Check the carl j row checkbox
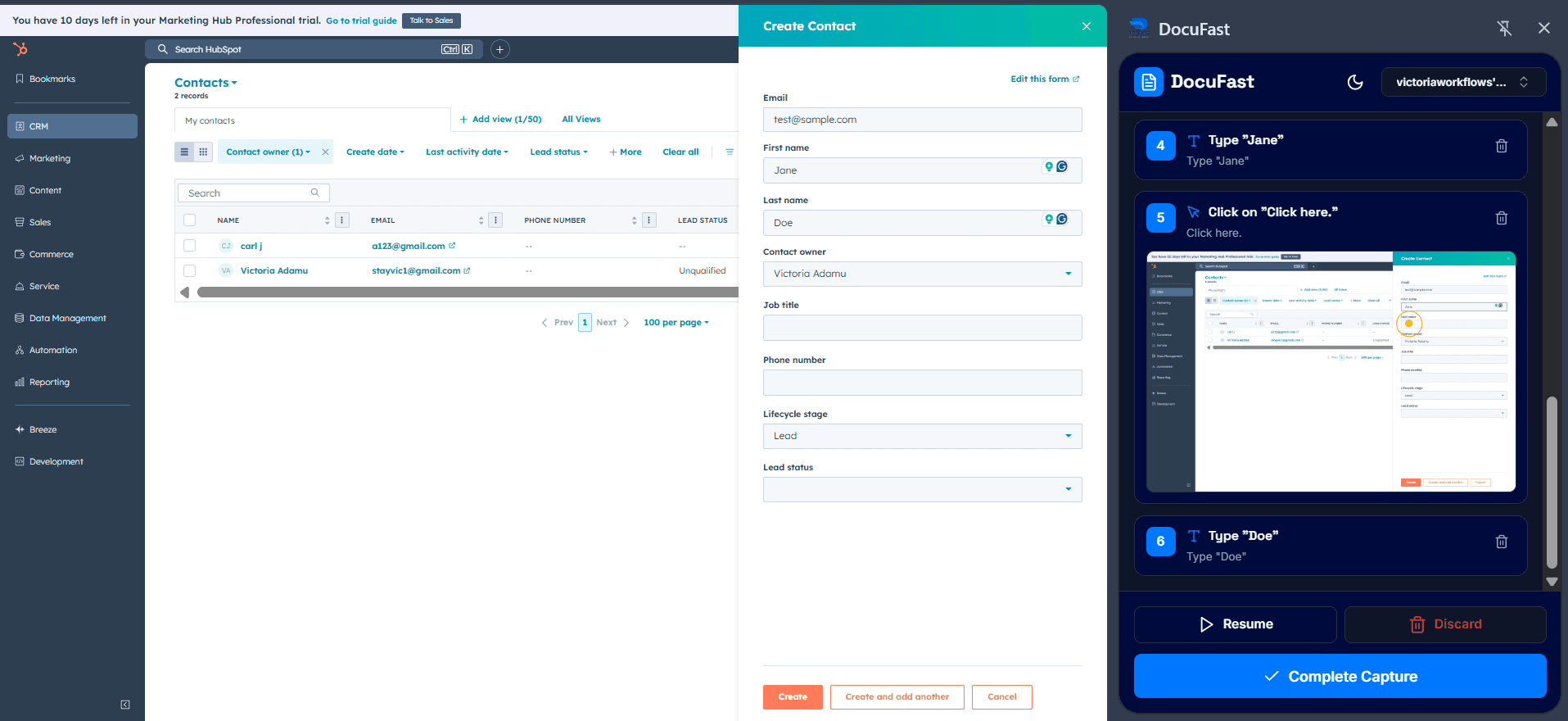 click(x=190, y=245)
